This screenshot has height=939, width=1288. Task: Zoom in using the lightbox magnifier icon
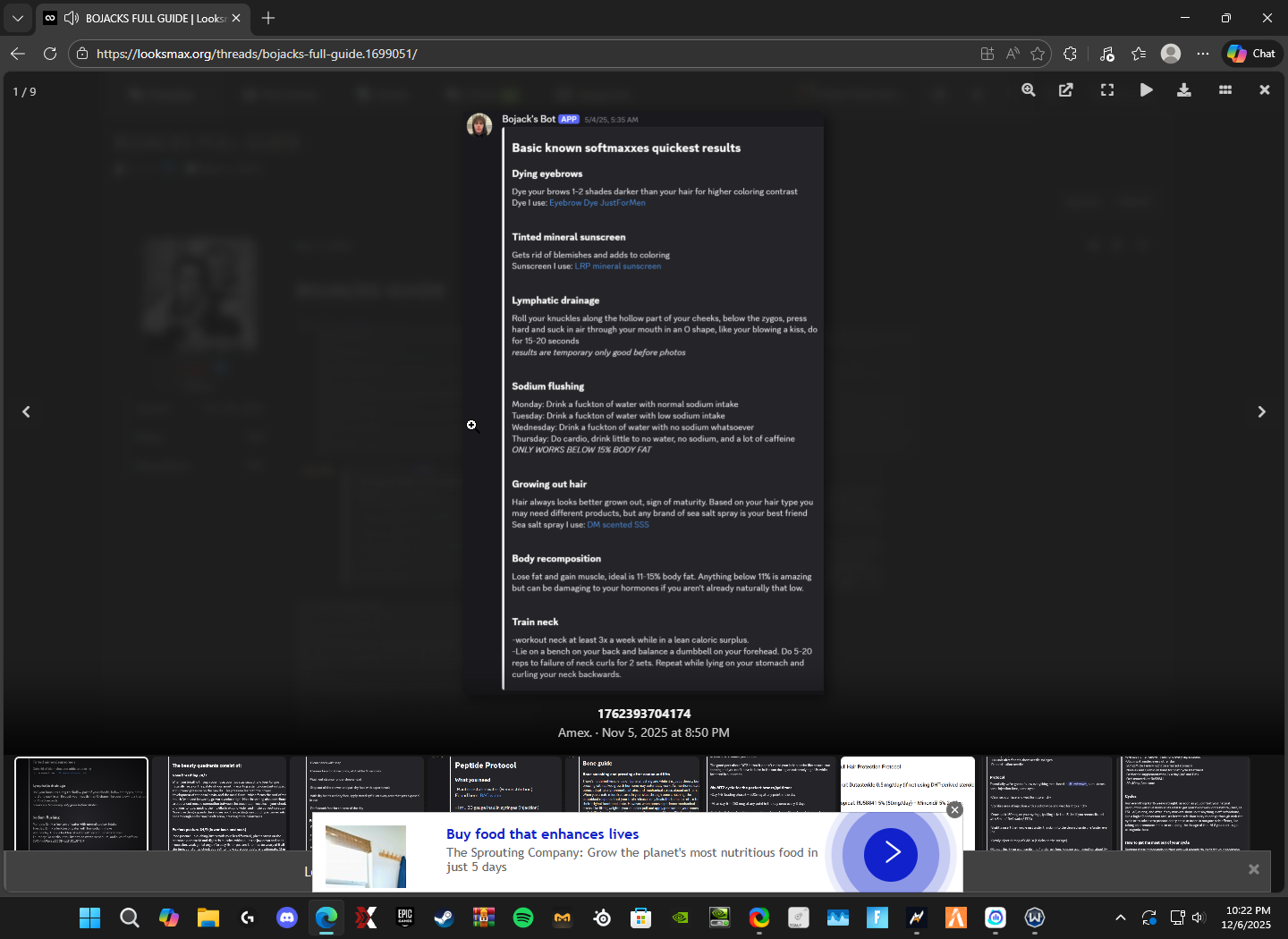tap(1029, 90)
